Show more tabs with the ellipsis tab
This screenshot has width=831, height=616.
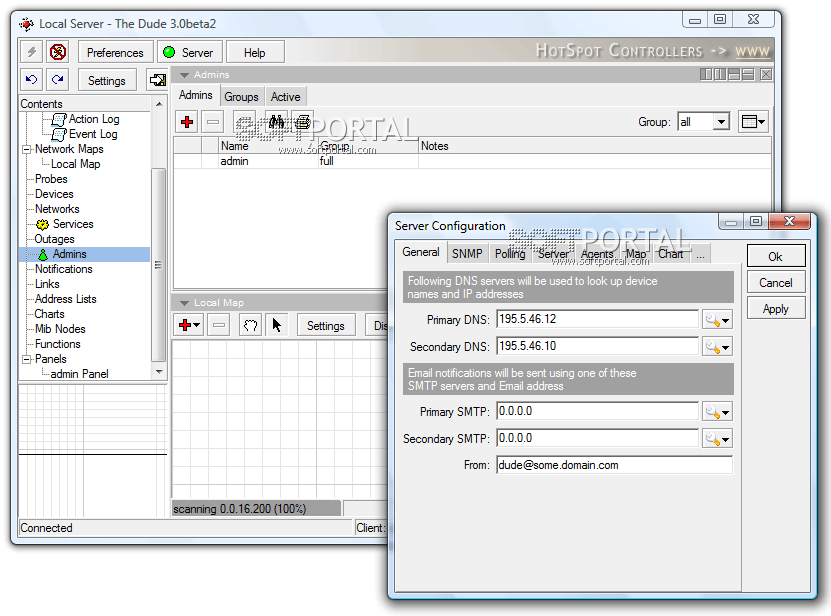pos(701,254)
